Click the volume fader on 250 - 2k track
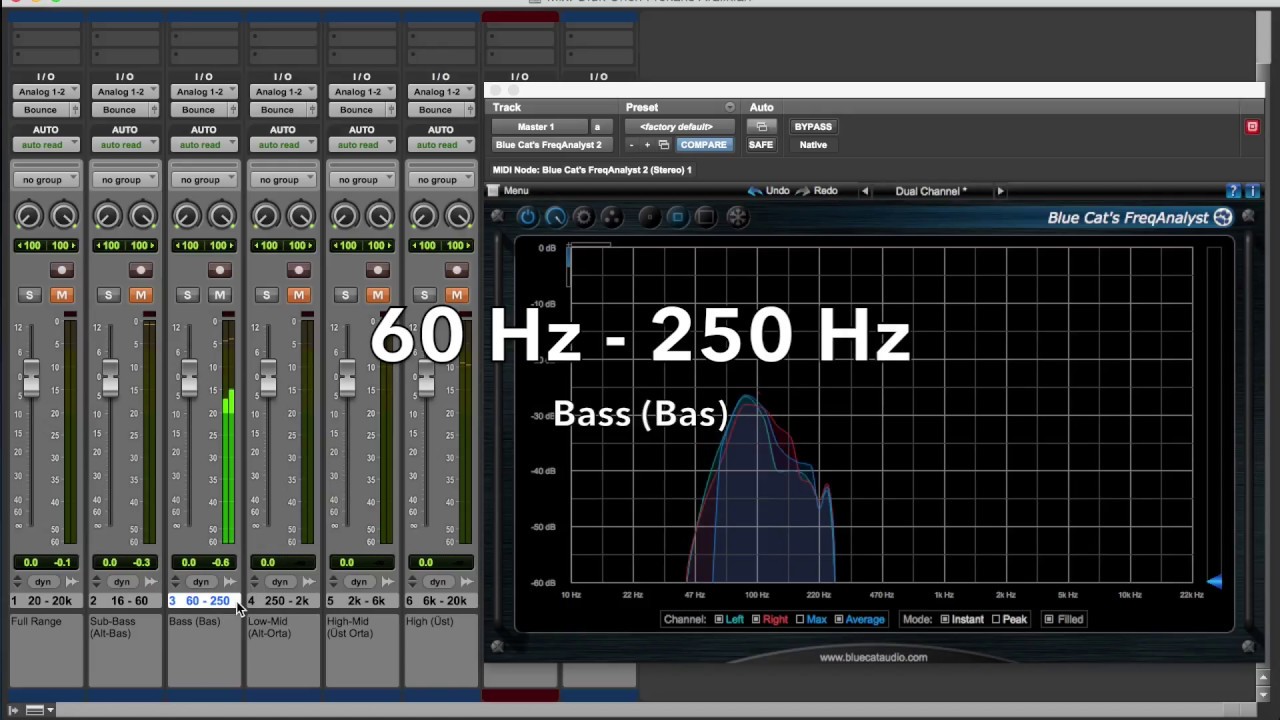The image size is (1280, 720). 268,380
